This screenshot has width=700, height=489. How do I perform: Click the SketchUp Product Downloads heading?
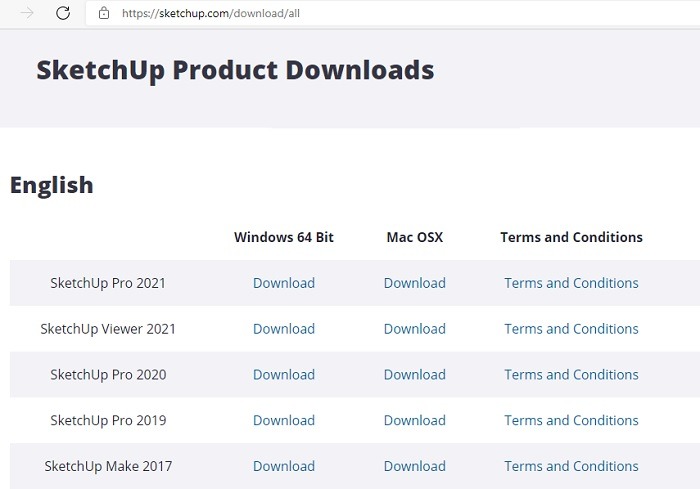[x=235, y=71]
